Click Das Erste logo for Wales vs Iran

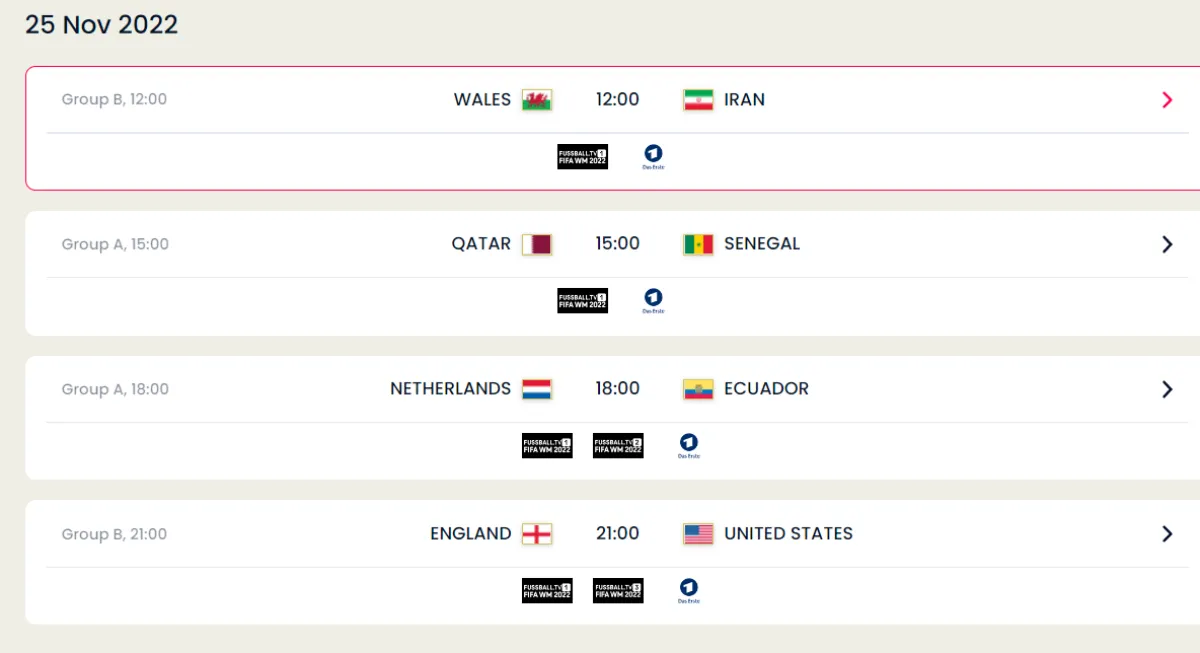pos(653,156)
